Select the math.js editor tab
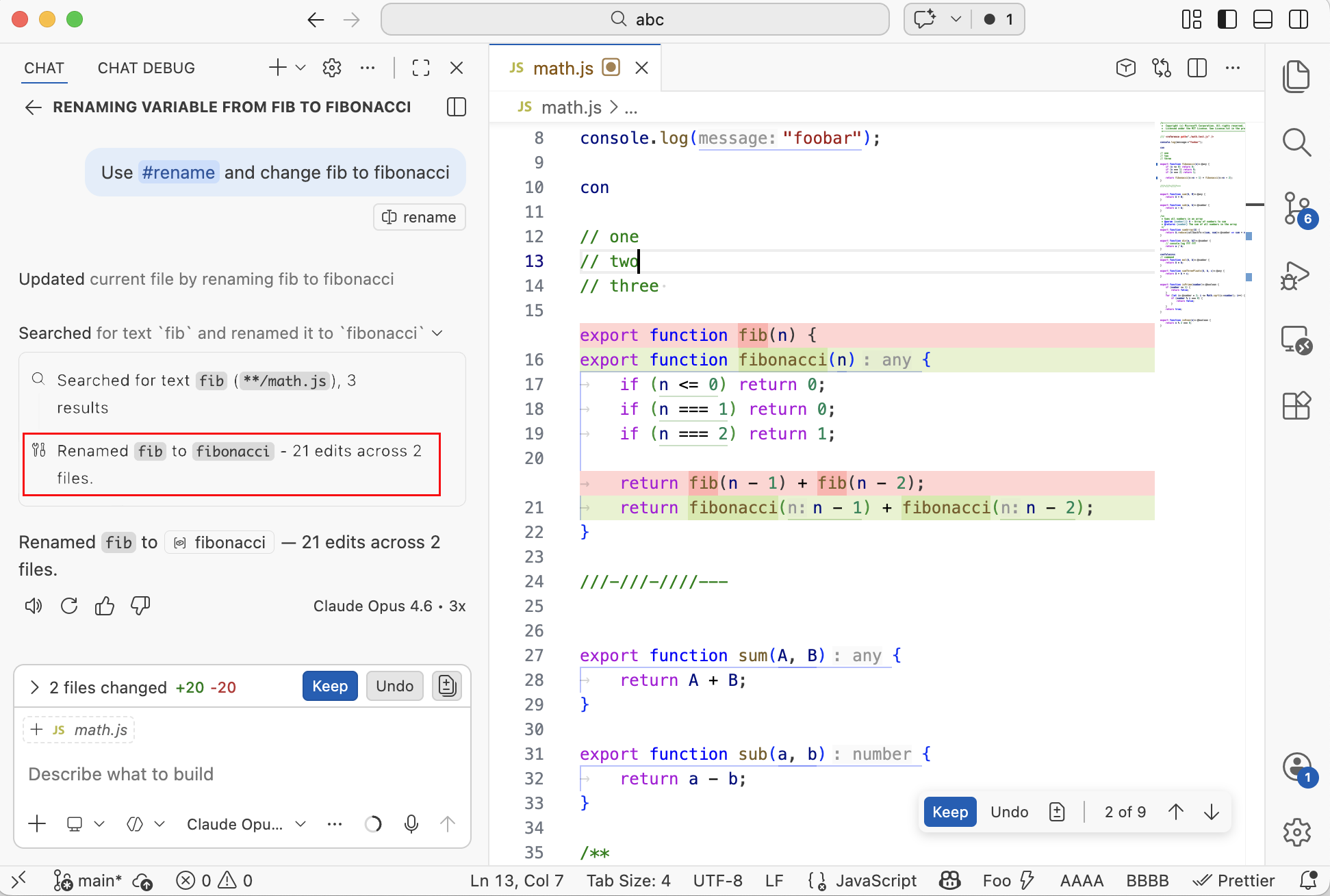1330x896 pixels. pyautogui.click(x=563, y=68)
